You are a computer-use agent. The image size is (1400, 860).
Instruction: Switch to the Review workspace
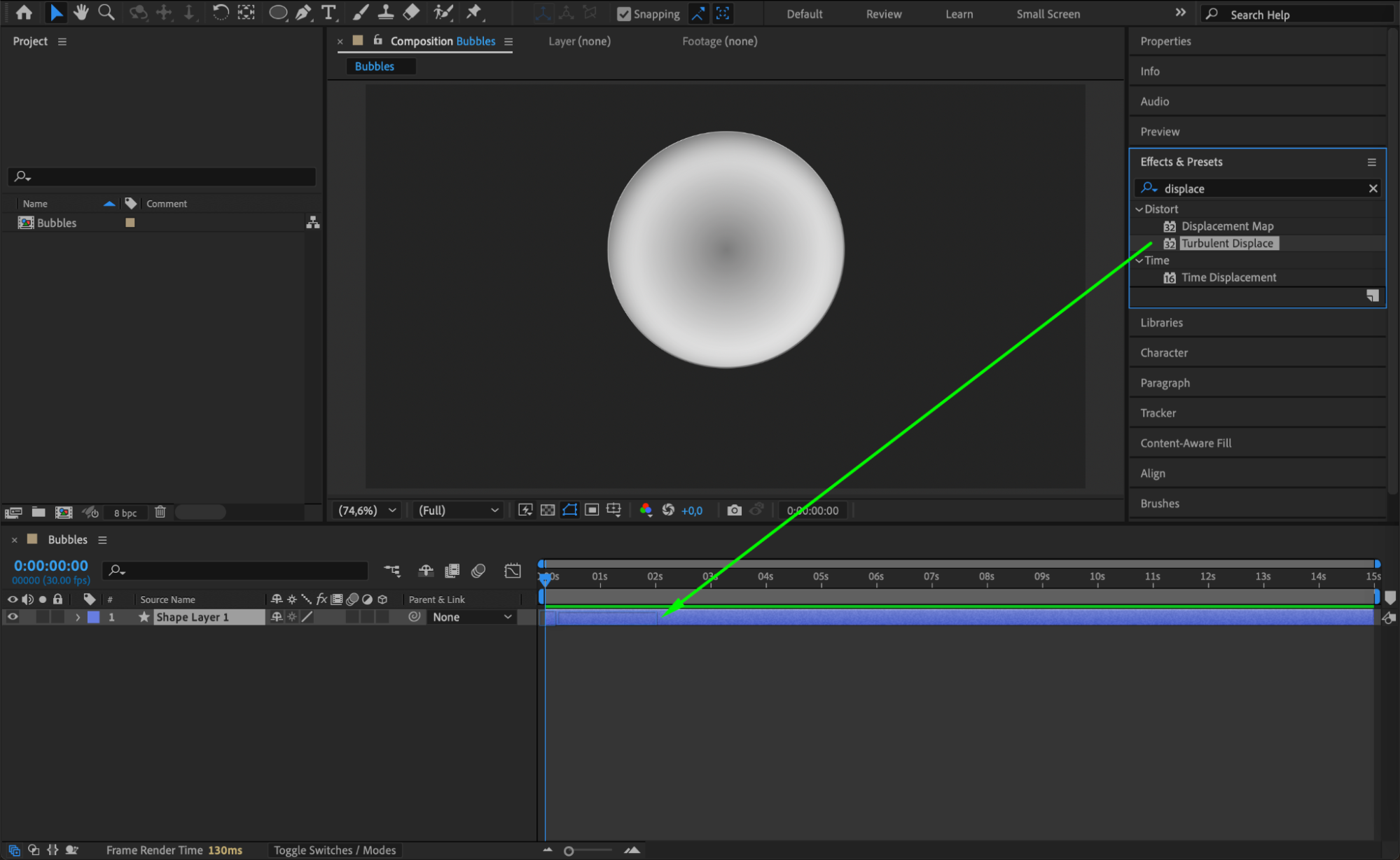[883, 14]
